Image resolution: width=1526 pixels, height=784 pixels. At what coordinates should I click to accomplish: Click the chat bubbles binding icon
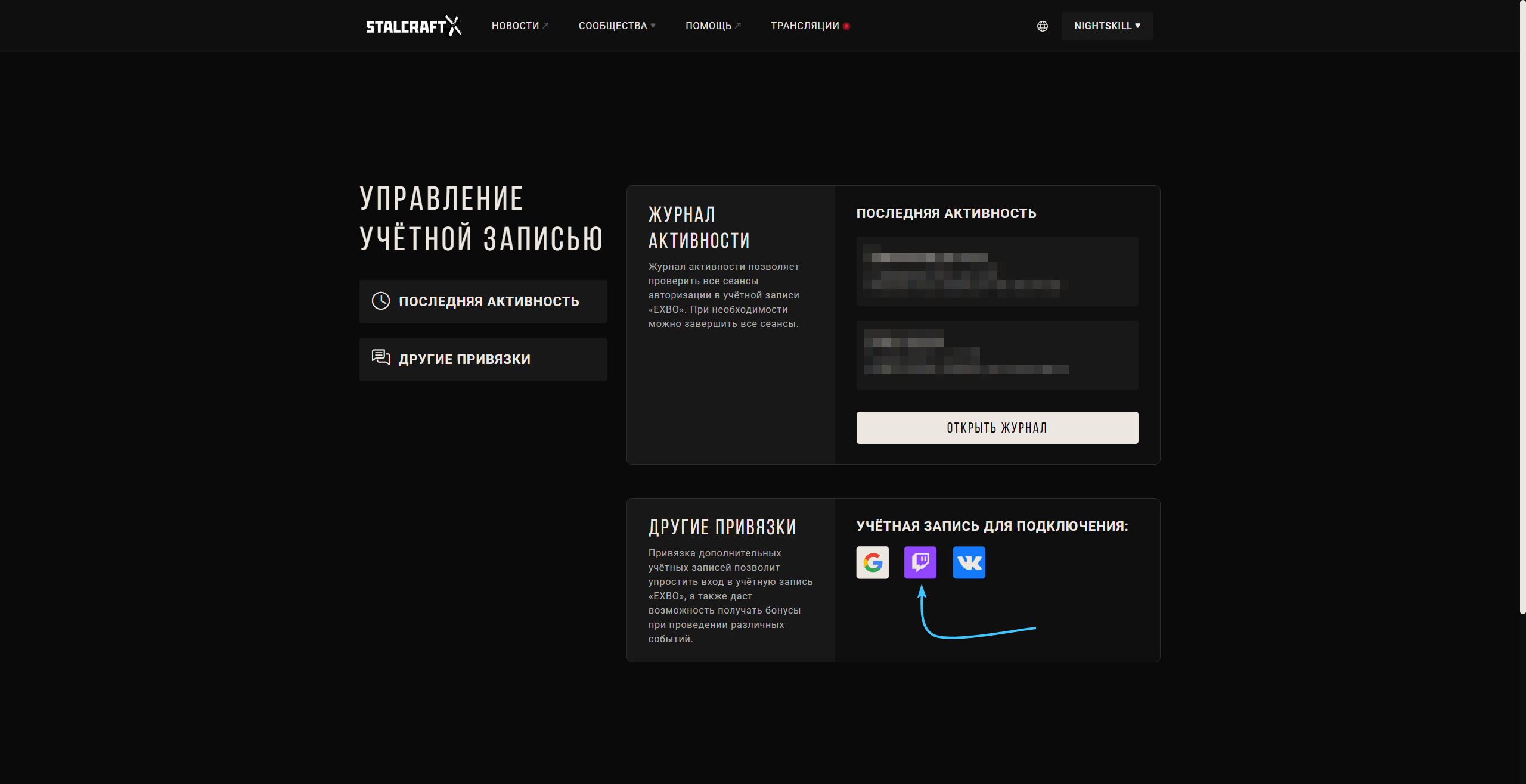click(x=381, y=357)
